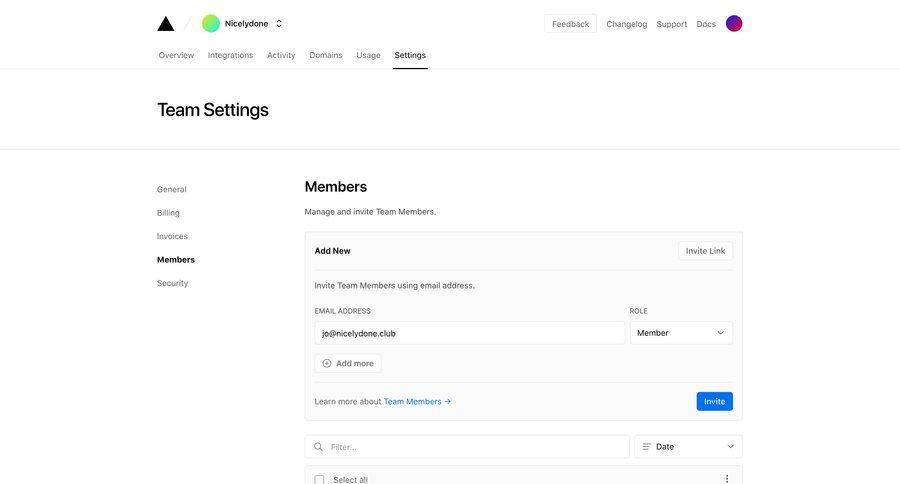The image size is (900, 484).
Task: Switch to the Domains tab
Action: pos(325,55)
